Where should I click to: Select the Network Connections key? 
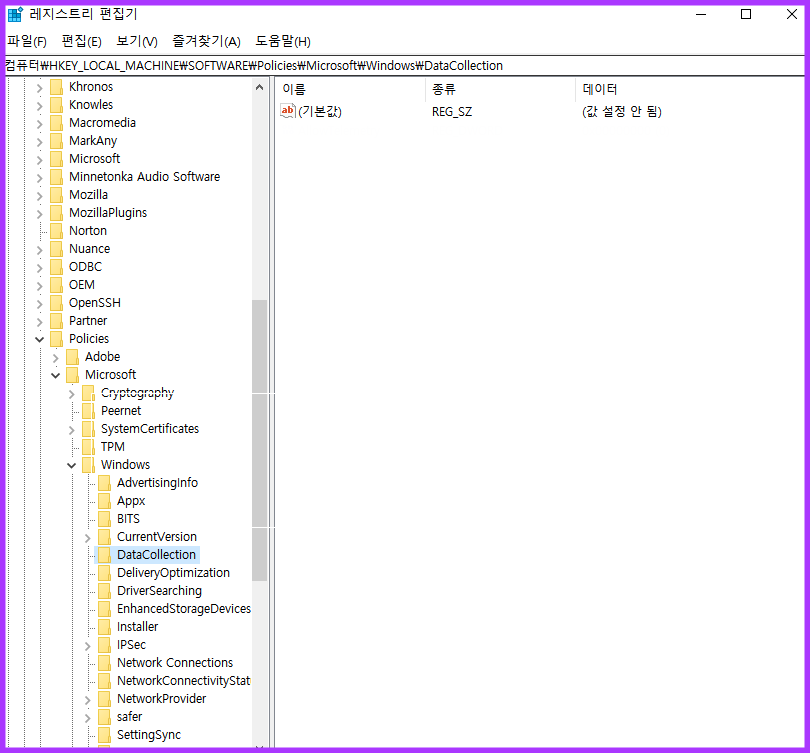click(175, 663)
